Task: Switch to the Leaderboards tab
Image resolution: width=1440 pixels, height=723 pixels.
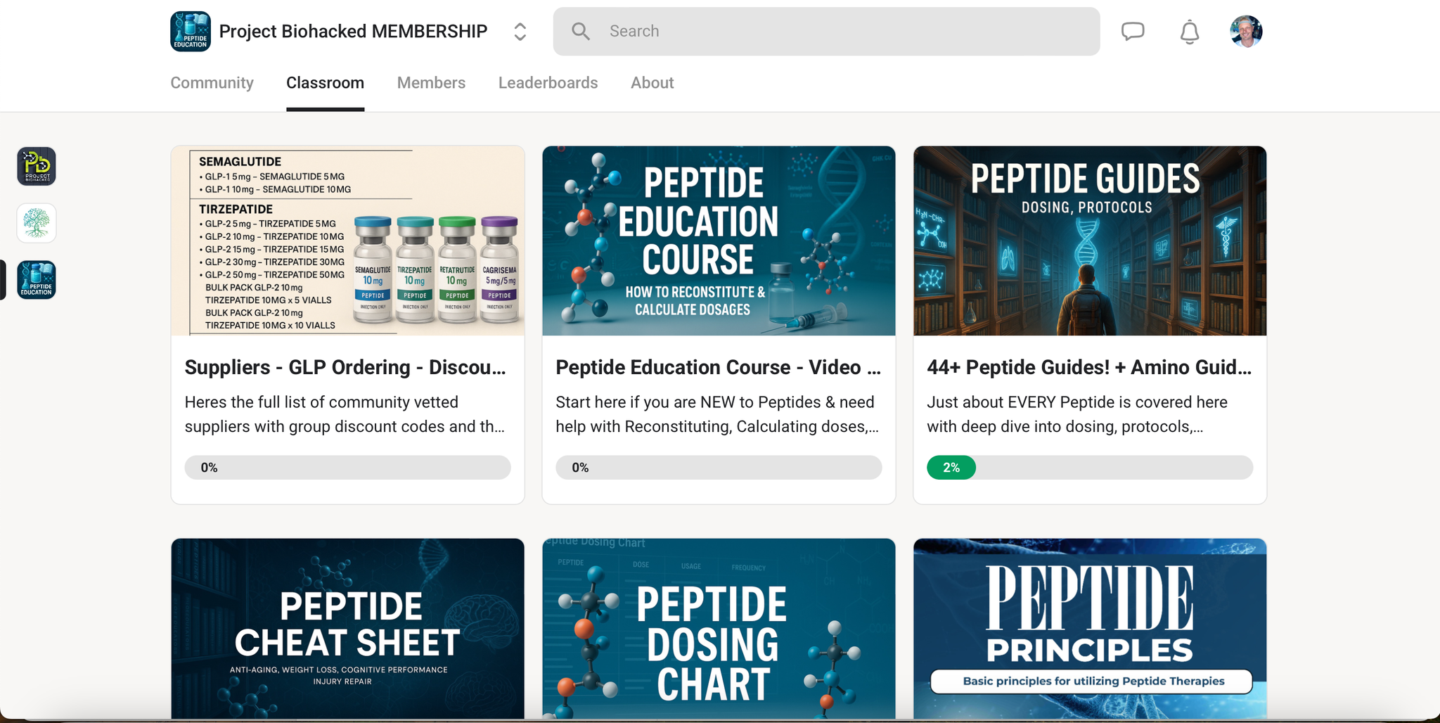Action: pos(548,83)
